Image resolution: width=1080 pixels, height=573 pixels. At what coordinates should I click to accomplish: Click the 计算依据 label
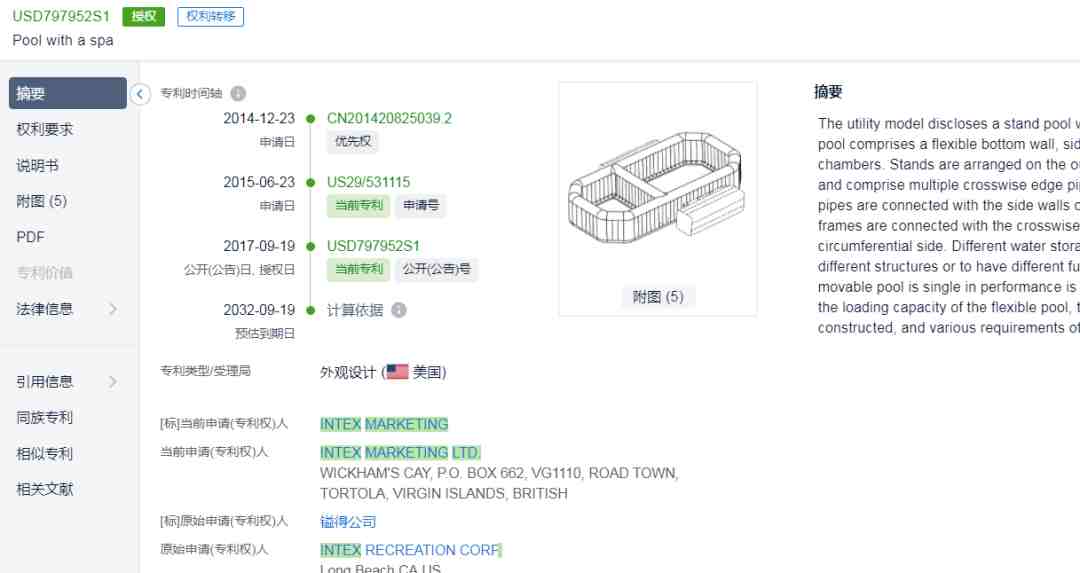pos(355,310)
